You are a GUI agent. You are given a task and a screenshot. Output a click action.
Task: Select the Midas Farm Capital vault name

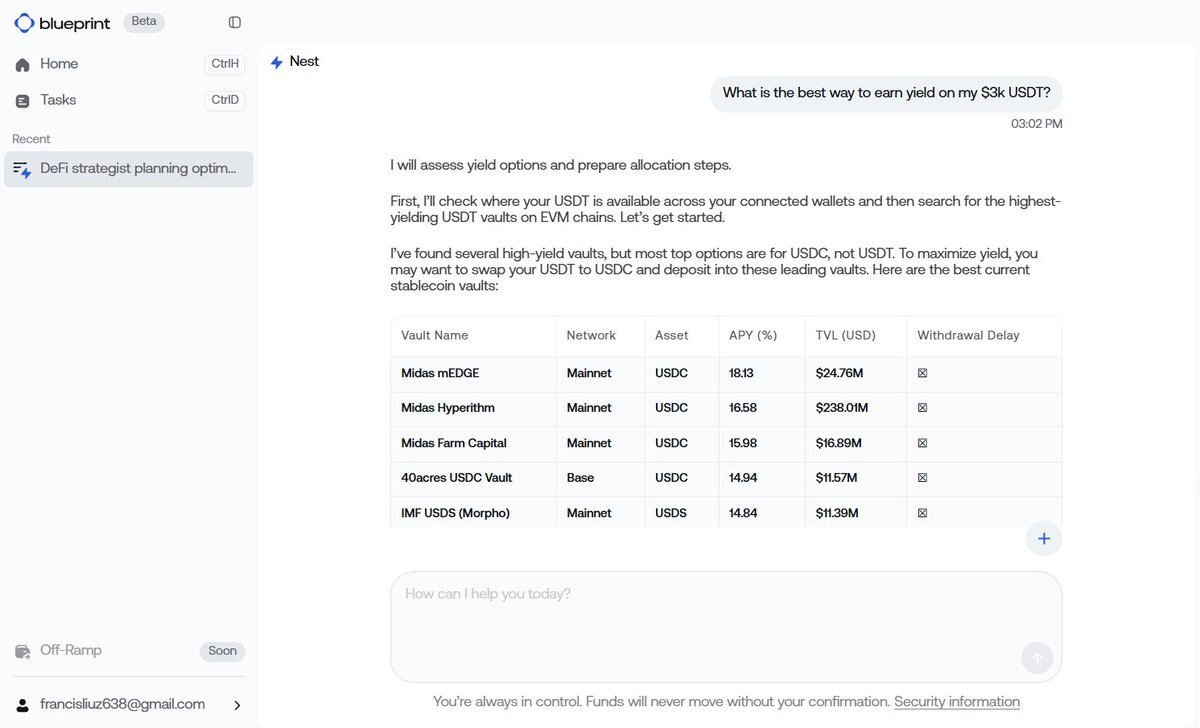pos(454,443)
